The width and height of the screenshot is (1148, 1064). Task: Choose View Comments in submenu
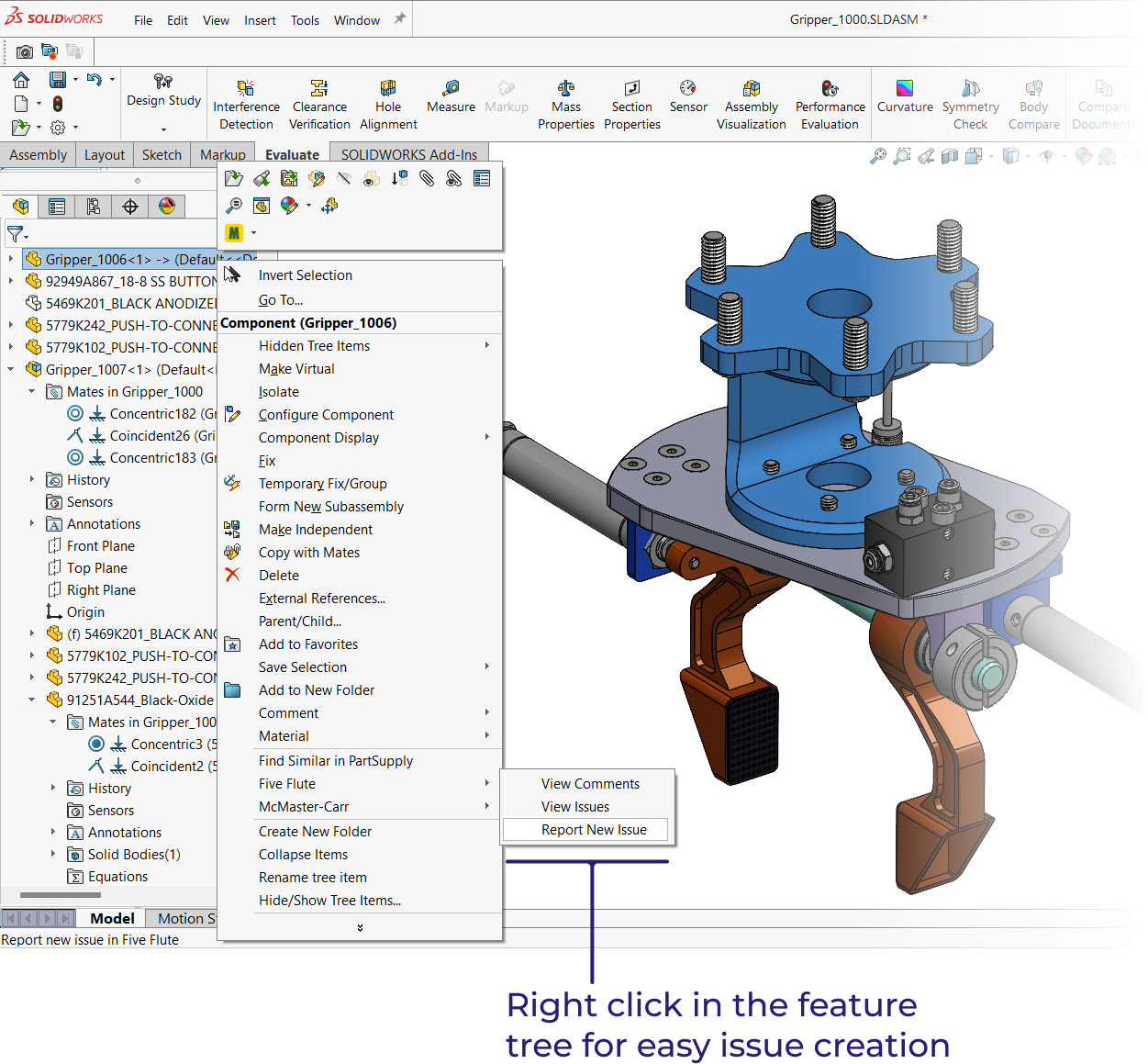[587, 784]
